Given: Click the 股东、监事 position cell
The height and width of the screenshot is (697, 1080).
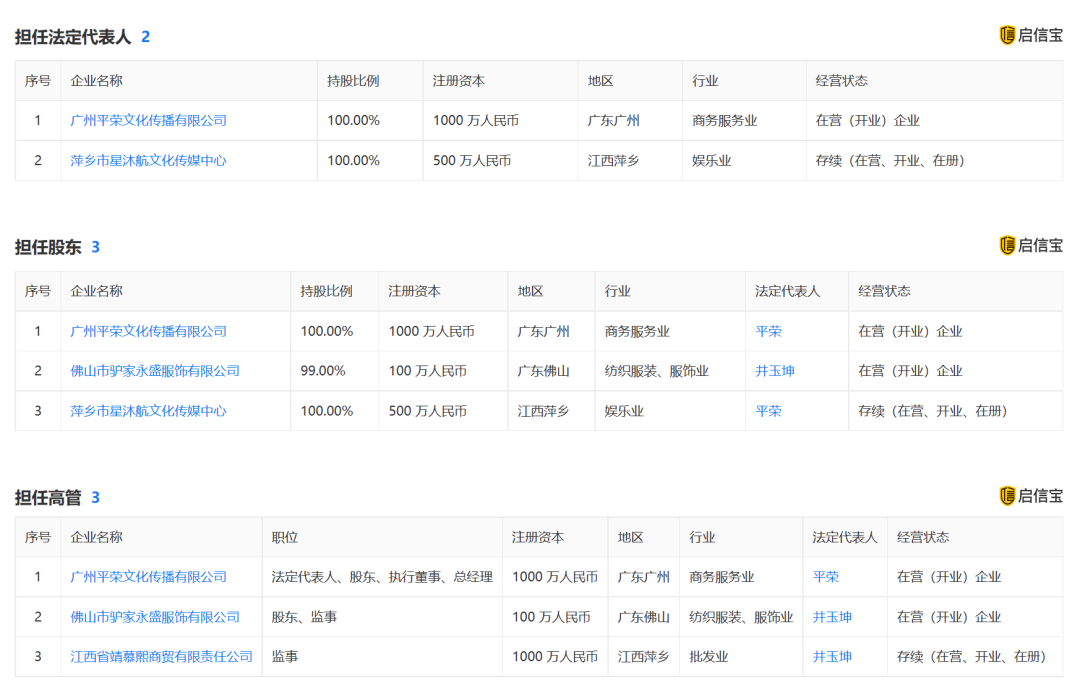Looking at the screenshot, I should (x=304, y=617).
